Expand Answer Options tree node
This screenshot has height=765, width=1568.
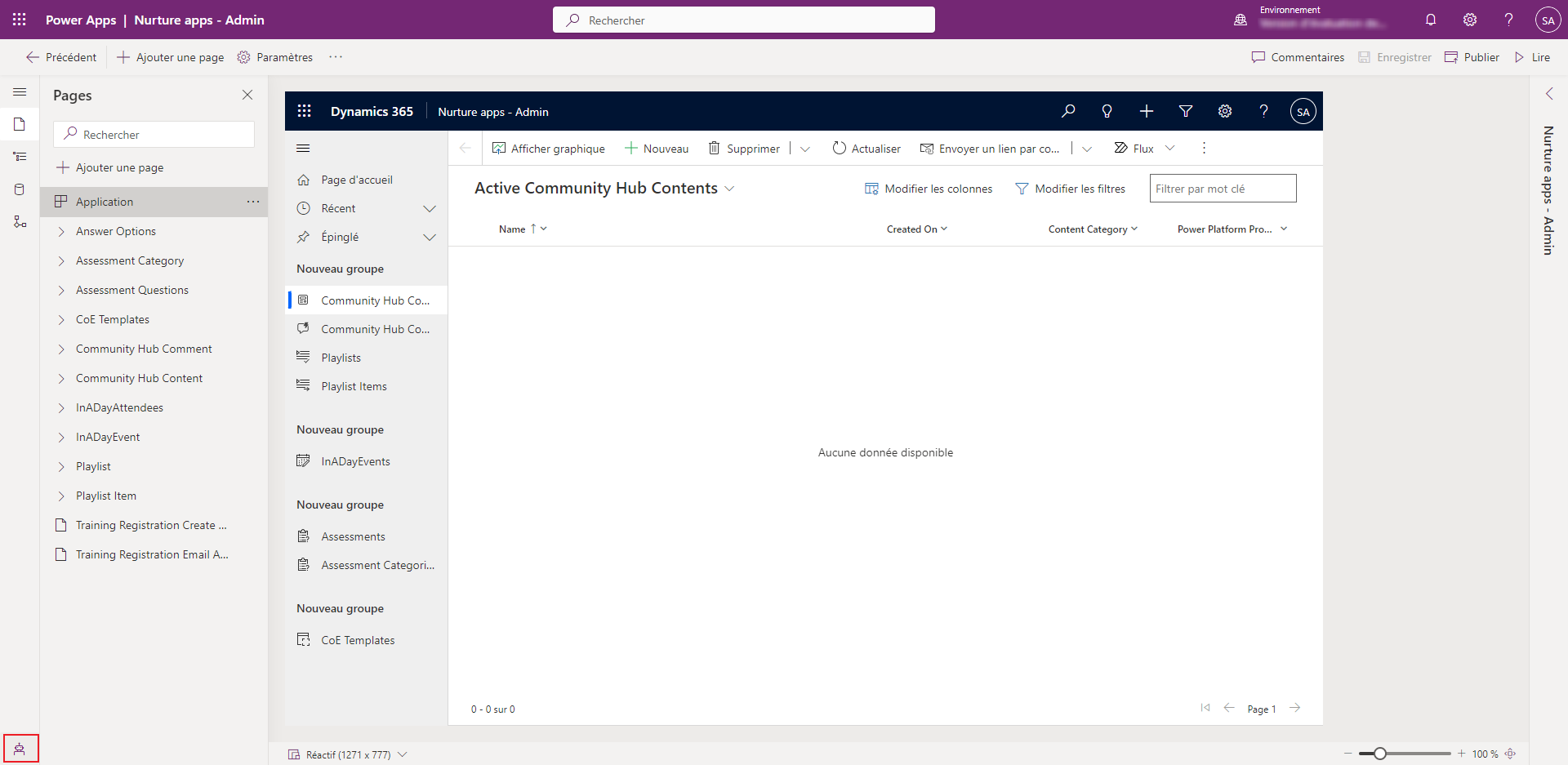[61, 232]
